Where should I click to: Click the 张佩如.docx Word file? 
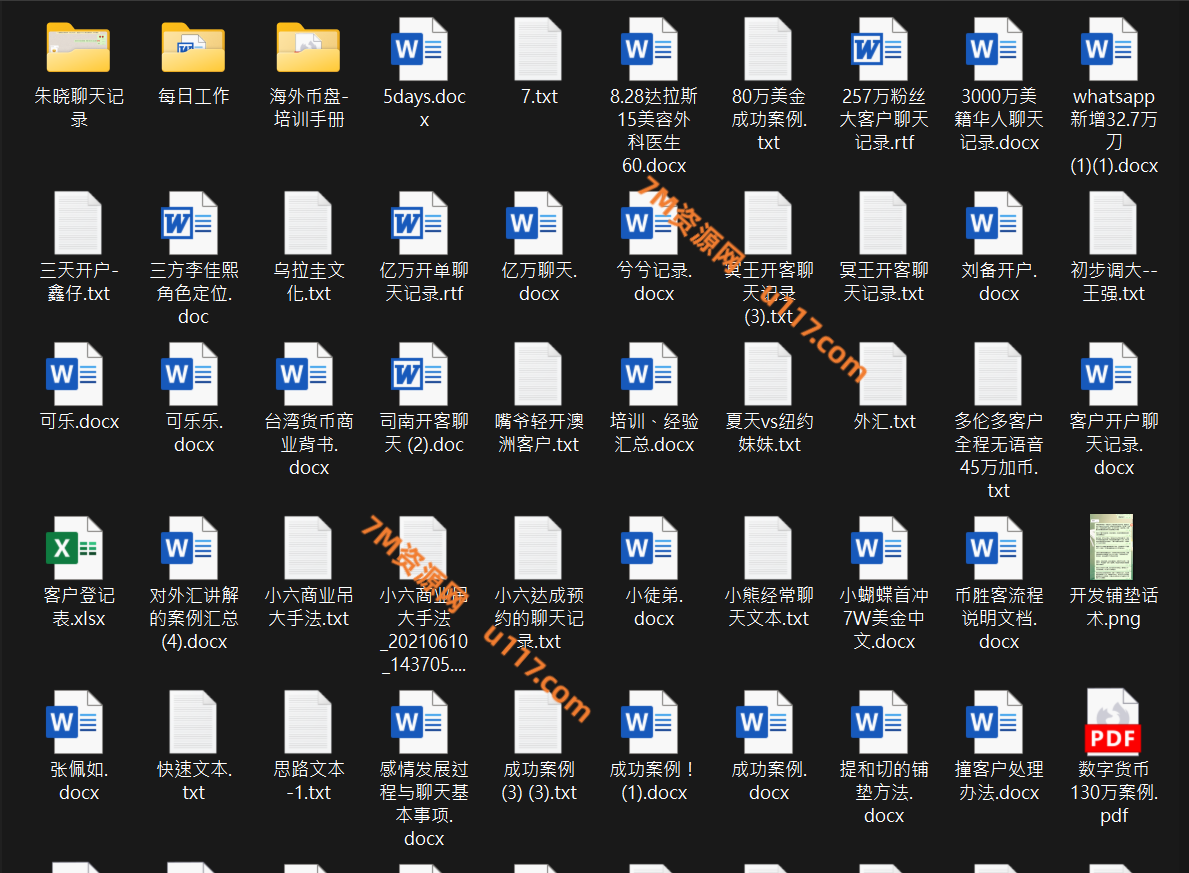pos(78,721)
